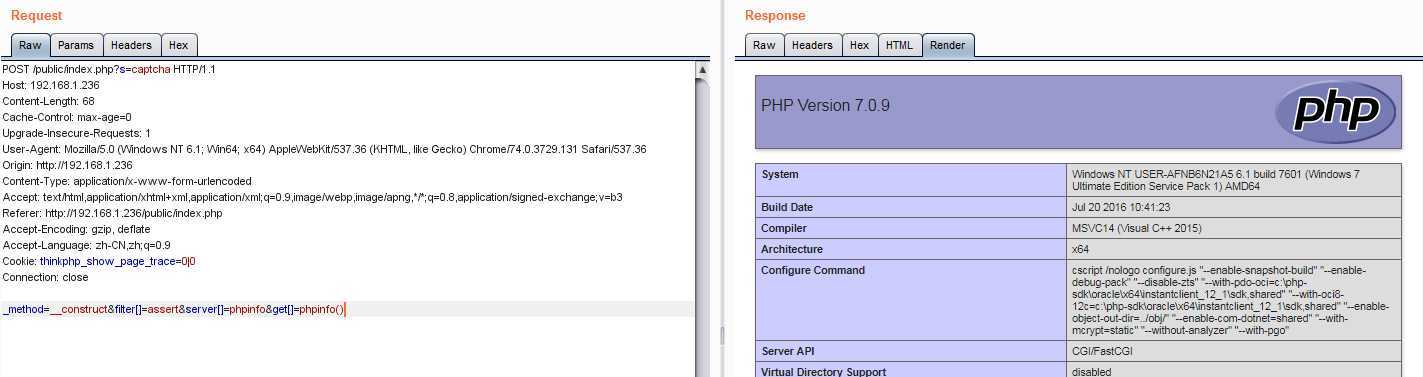Click the Accept-Encoding: gzip, deflate line
This screenshot has height=377, width=1423.
tap(77, 229)
